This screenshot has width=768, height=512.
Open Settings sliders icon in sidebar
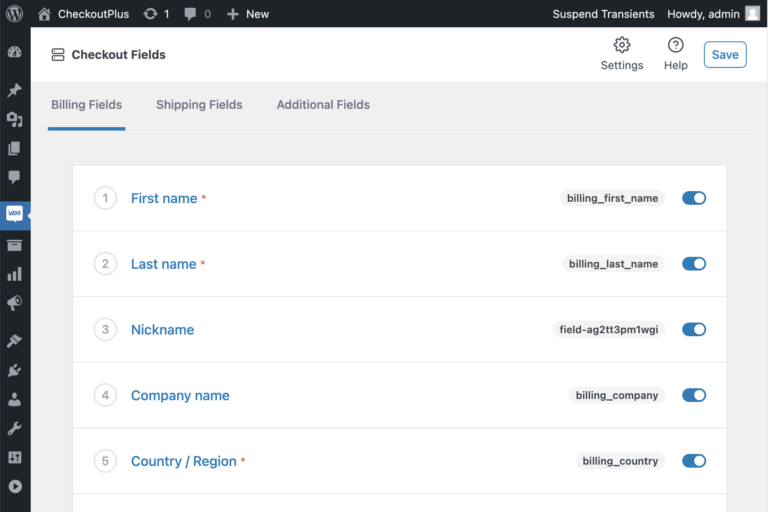(x=15, y=457)
